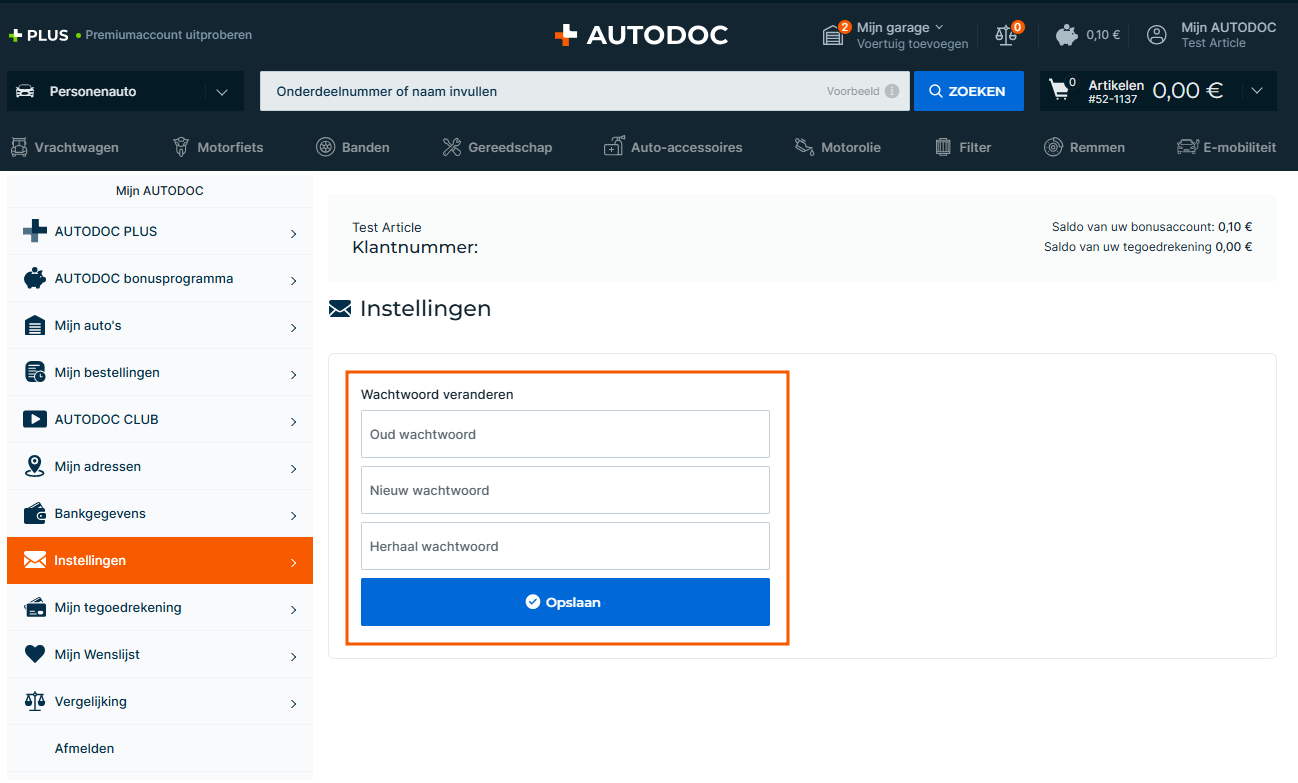The width and height of the screenshot is (1298, 783).
Task: Click the Saldo van uw bonusaccount text
Action: [x=1133, y=227]
